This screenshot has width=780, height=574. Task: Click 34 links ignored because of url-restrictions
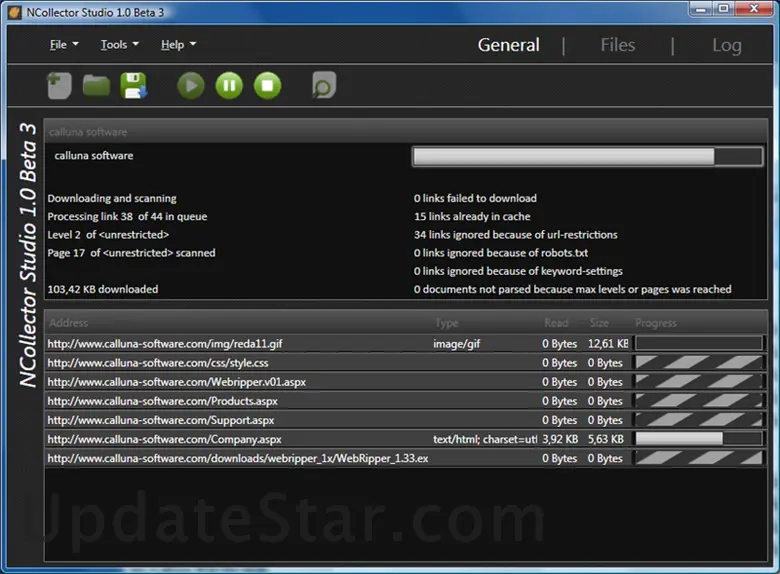pos(515,234)
